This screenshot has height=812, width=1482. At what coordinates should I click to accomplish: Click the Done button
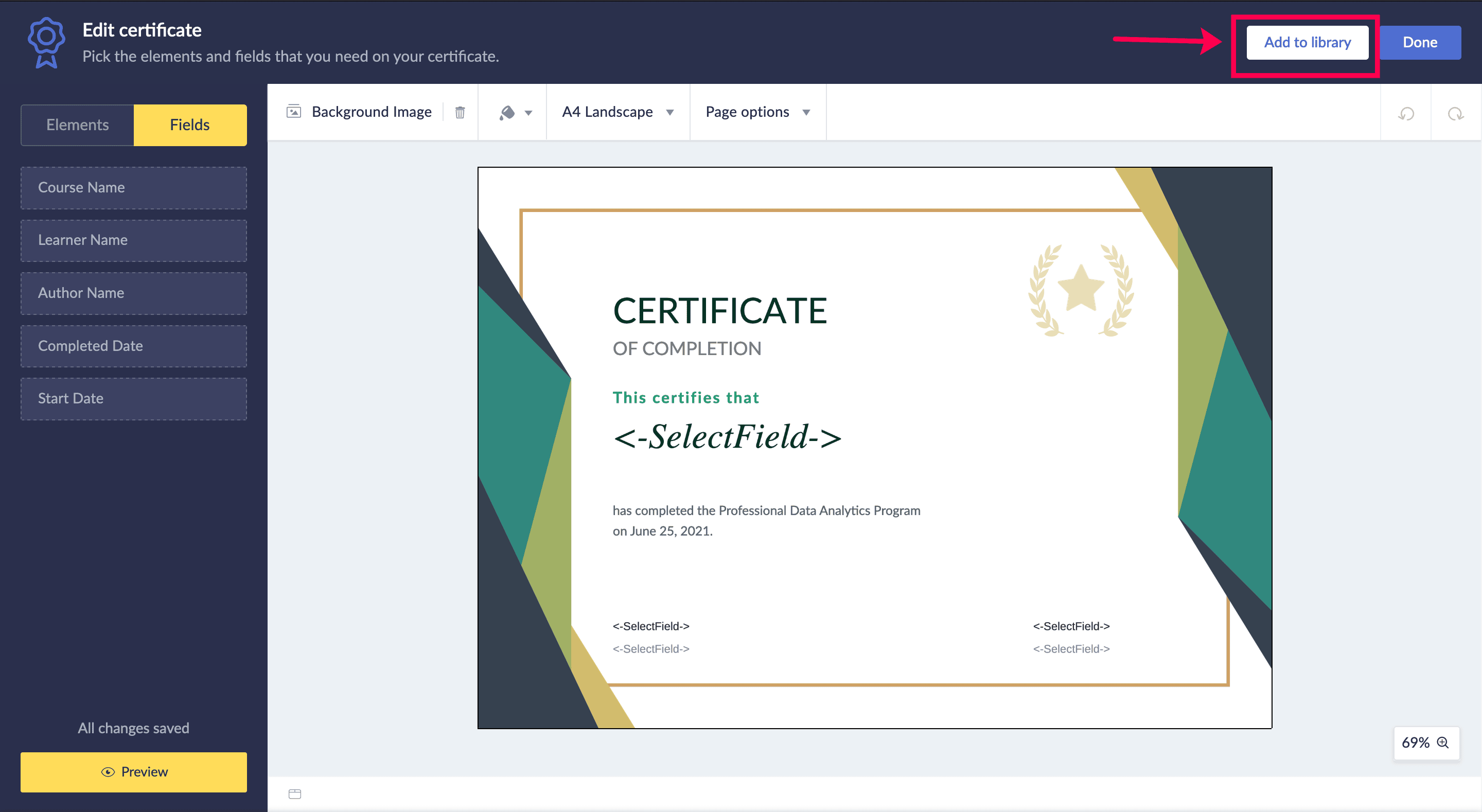(1419, 43)
